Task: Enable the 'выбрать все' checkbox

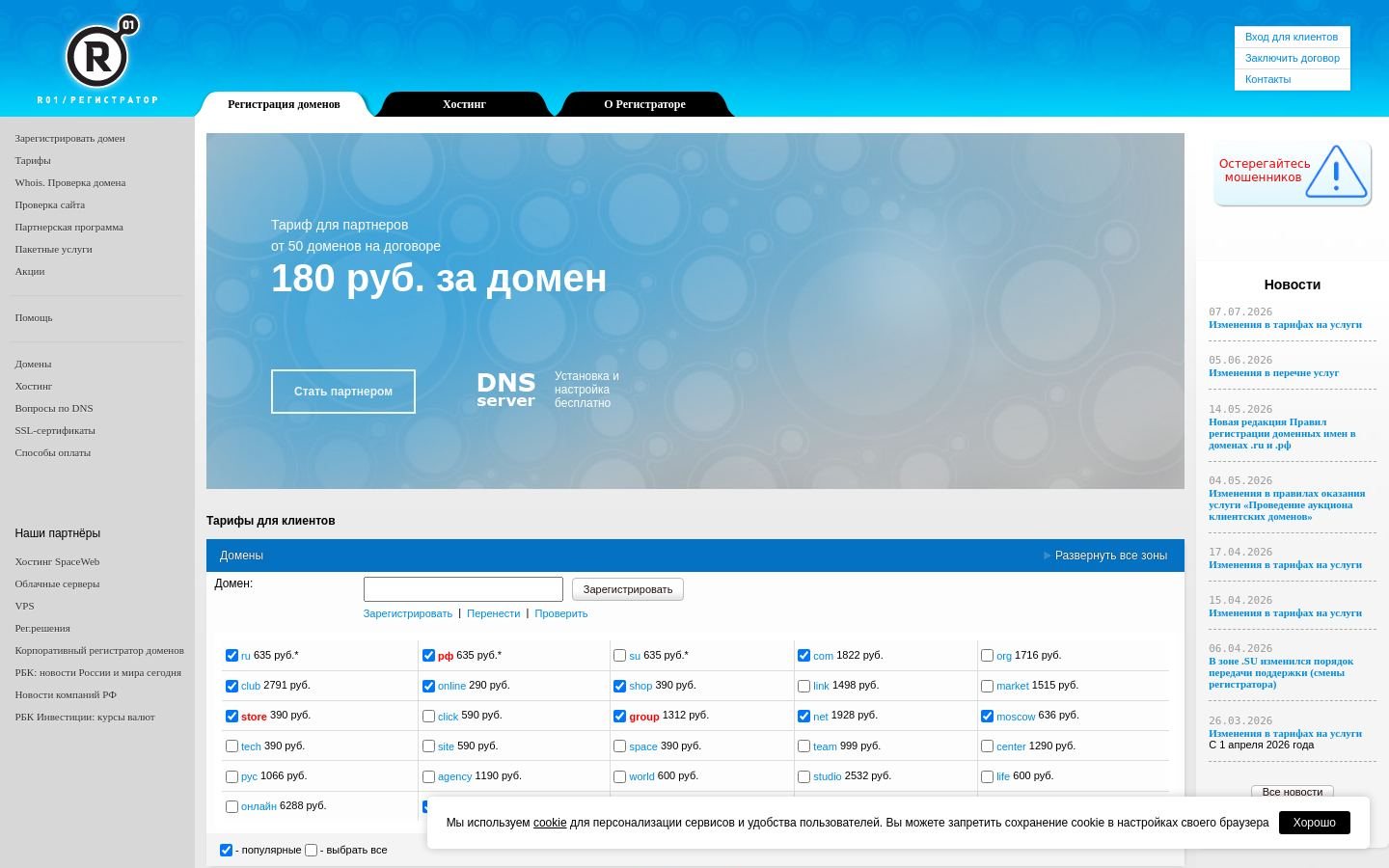Action: coord(311,850)
